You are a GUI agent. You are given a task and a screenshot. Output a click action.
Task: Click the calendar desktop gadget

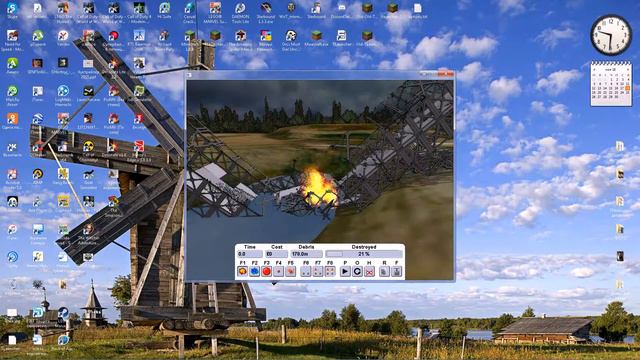[611, 84]
